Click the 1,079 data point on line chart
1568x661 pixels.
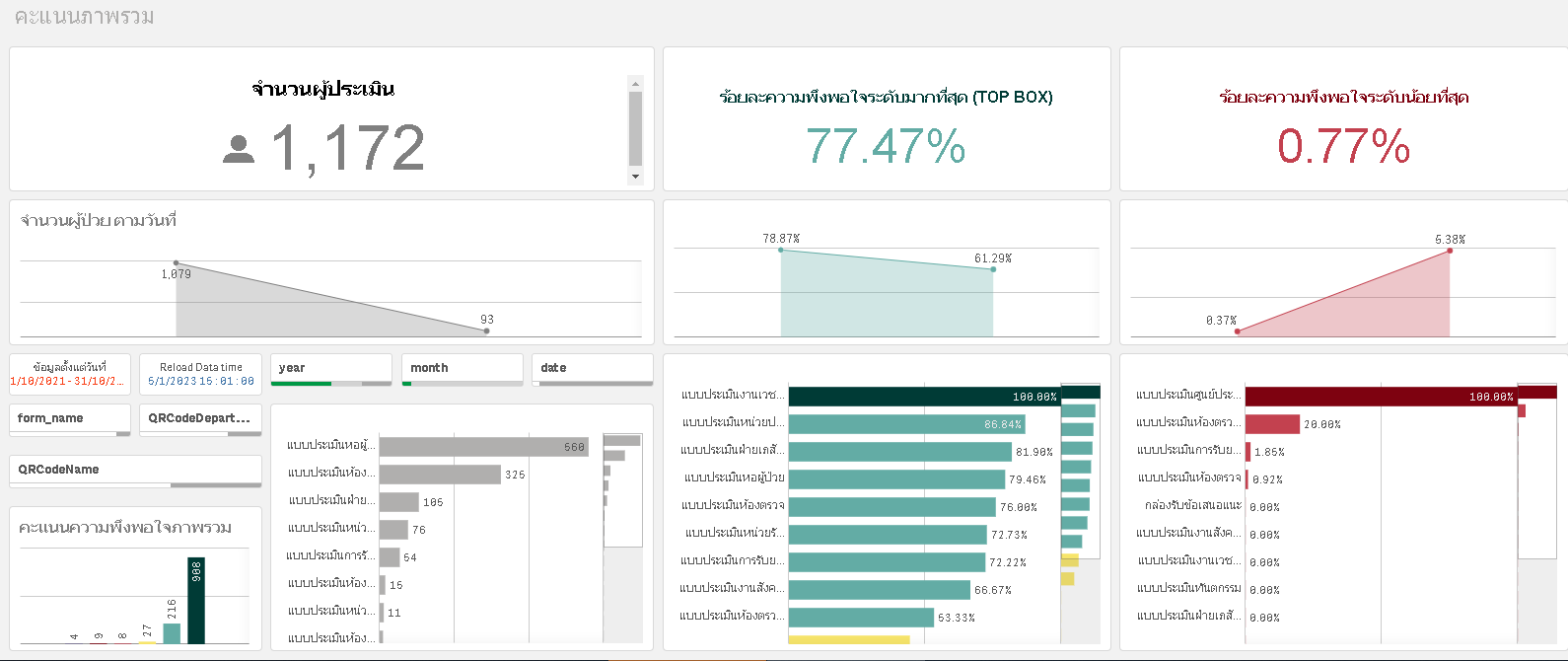(177, 263)
